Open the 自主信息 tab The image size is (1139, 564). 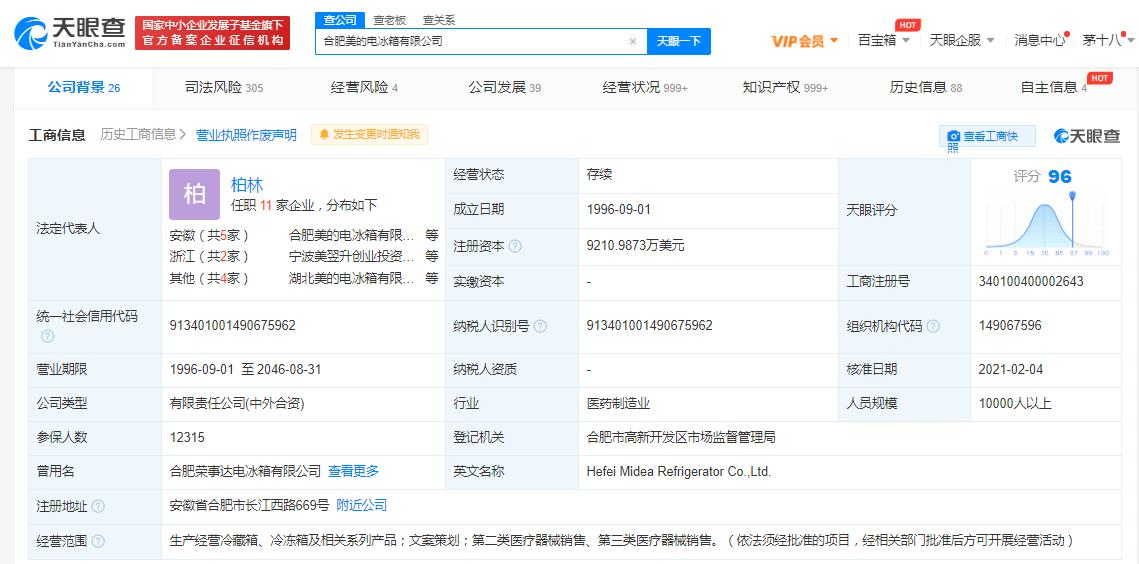pos(1053,88)
